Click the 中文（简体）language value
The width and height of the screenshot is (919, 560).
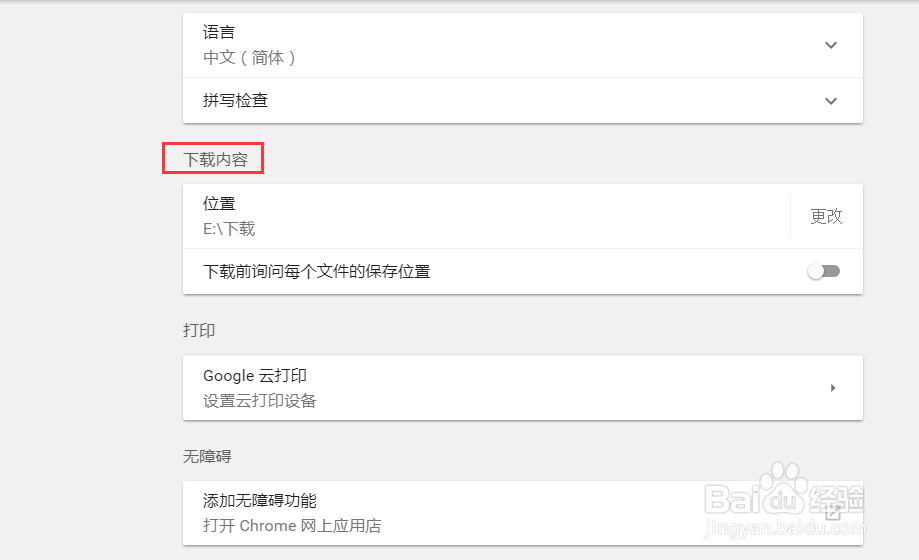[249, 58]
